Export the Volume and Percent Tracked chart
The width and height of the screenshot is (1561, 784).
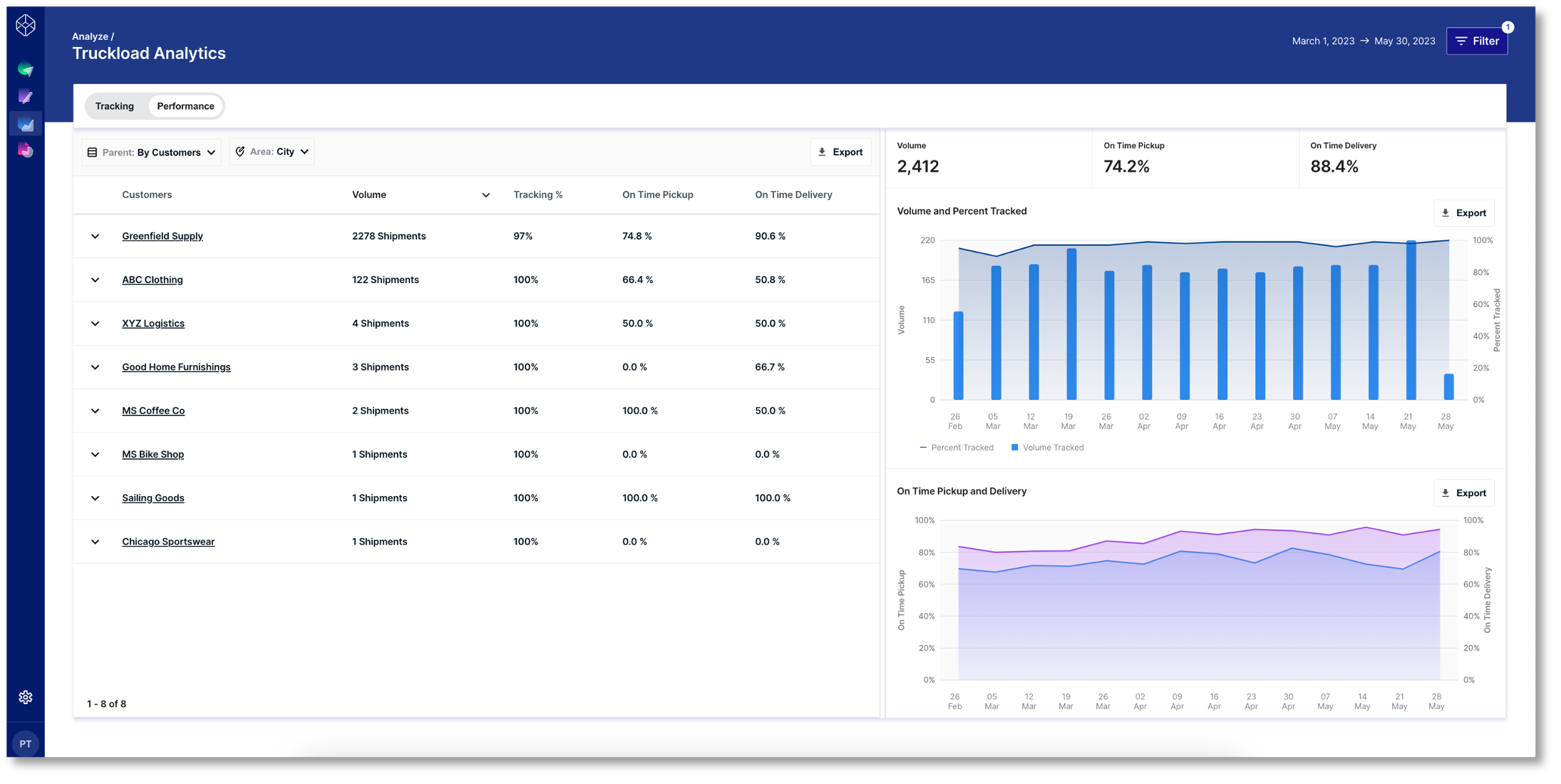pyautogui.click(x=1463, y=213)
